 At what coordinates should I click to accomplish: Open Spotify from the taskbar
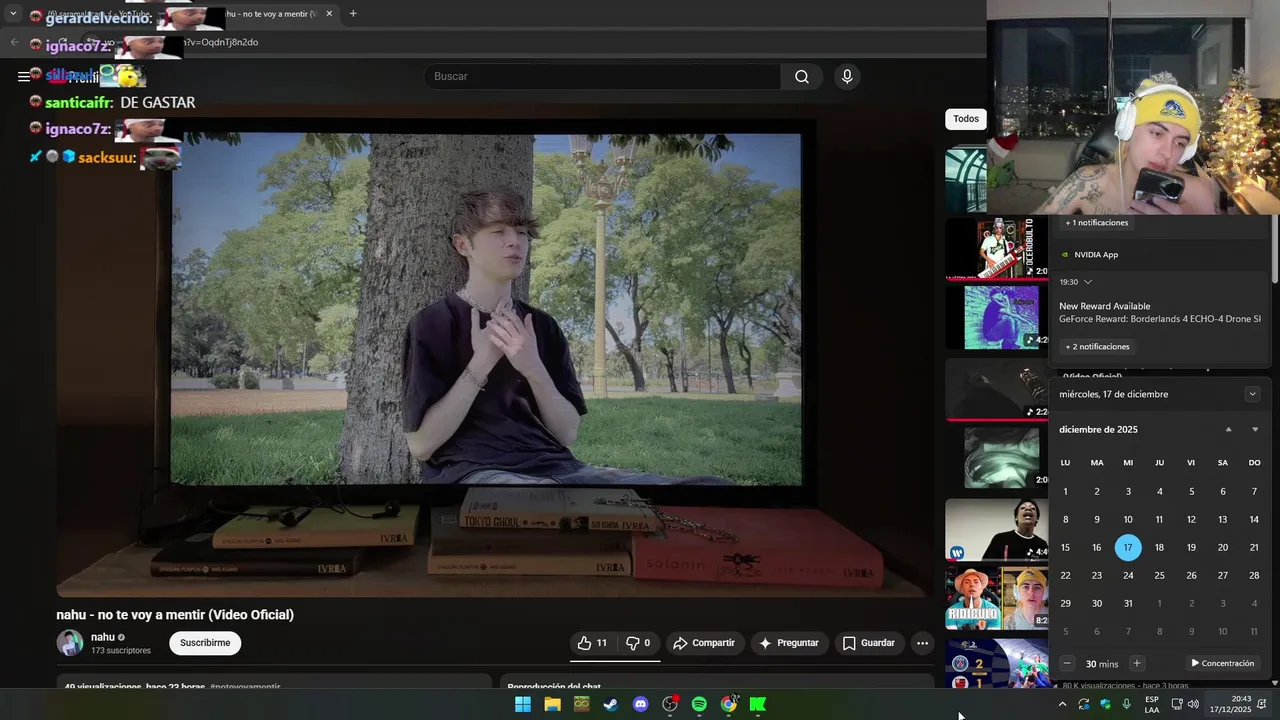pos(699,704)
